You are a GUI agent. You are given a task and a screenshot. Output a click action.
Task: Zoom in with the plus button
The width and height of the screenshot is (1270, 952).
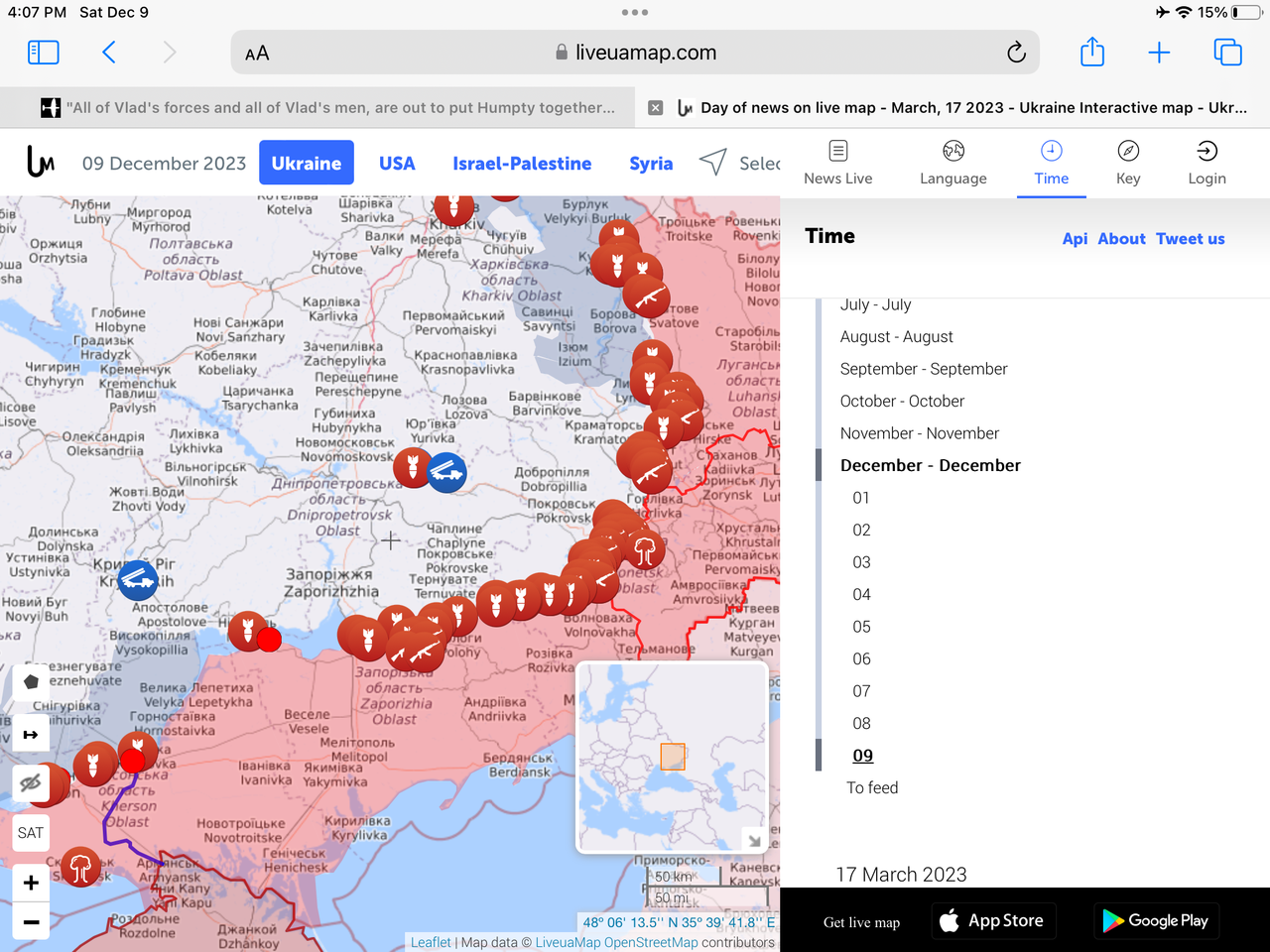(x=31, y=883)
